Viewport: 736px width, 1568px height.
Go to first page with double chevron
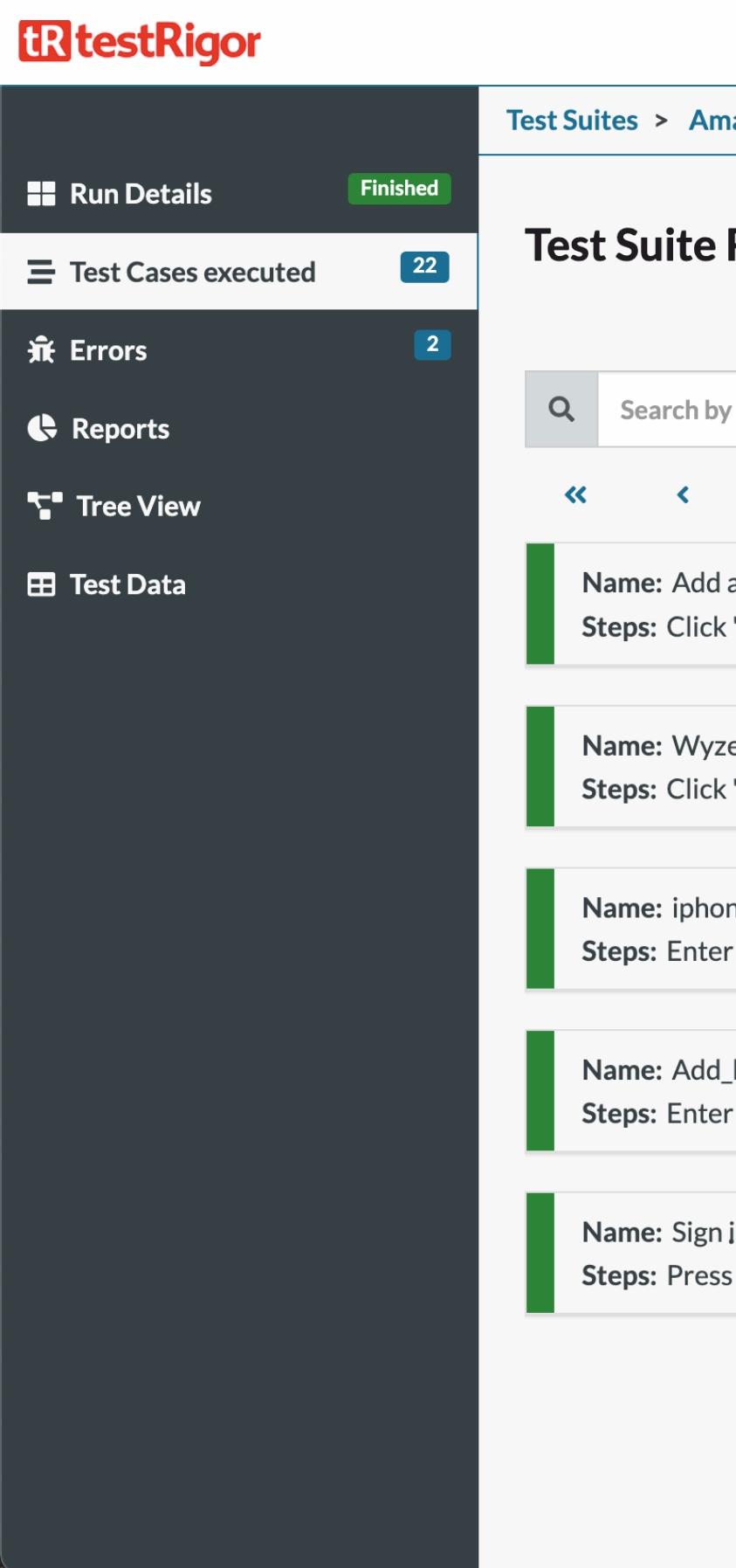(x=575, y=495)
